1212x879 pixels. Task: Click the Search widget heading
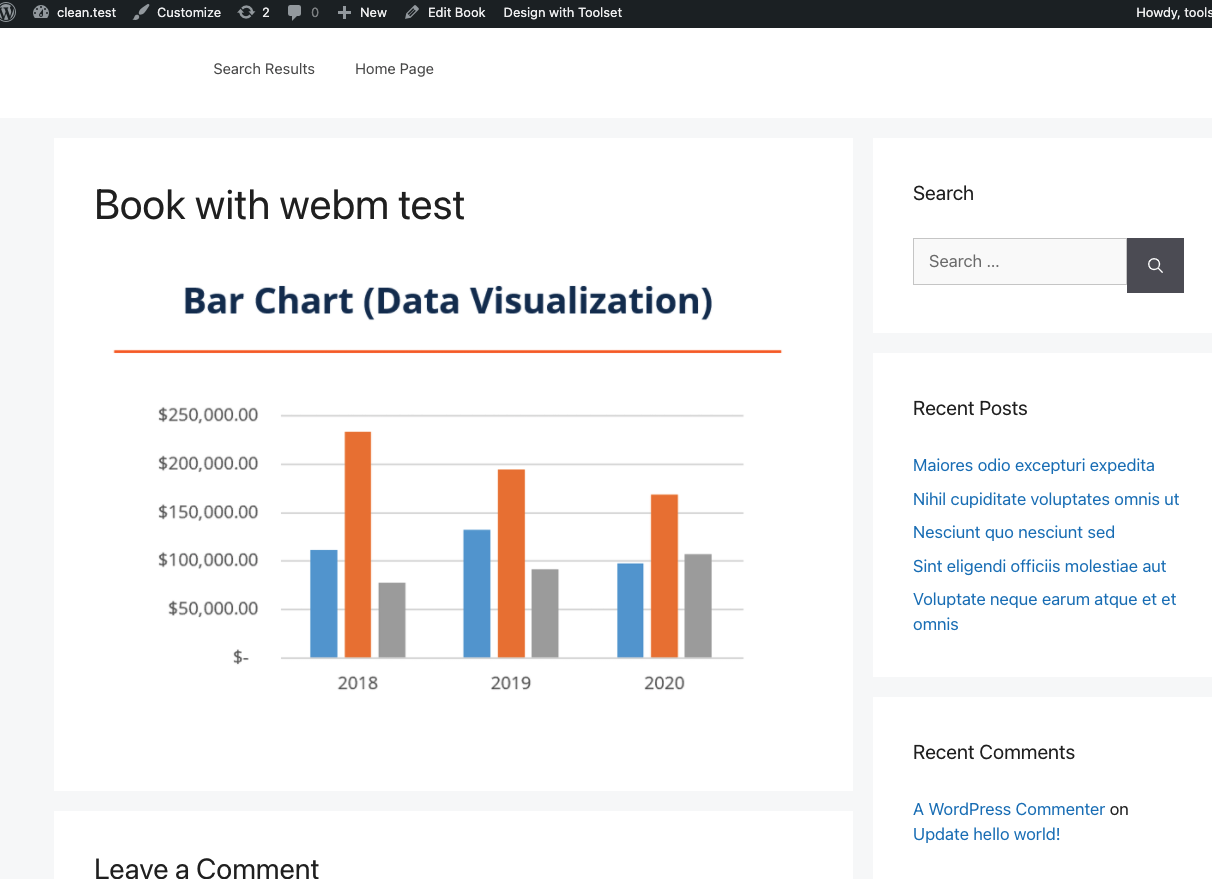943,193
